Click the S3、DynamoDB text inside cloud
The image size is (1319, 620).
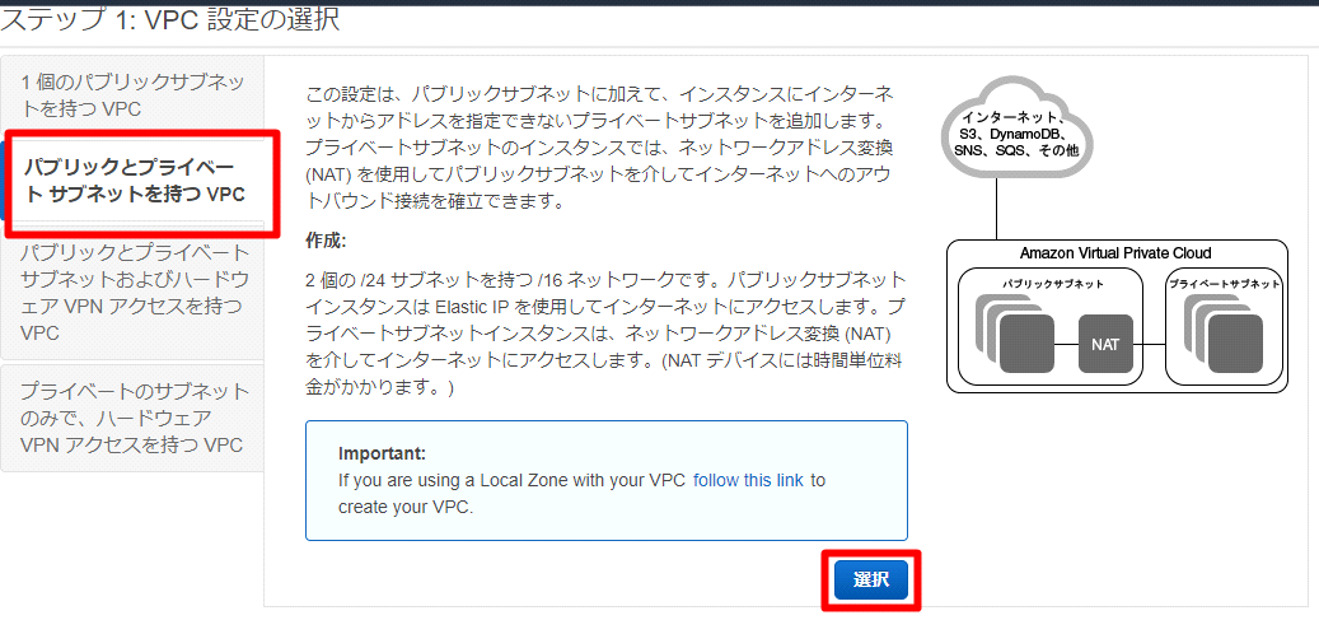coord(1018,134)
